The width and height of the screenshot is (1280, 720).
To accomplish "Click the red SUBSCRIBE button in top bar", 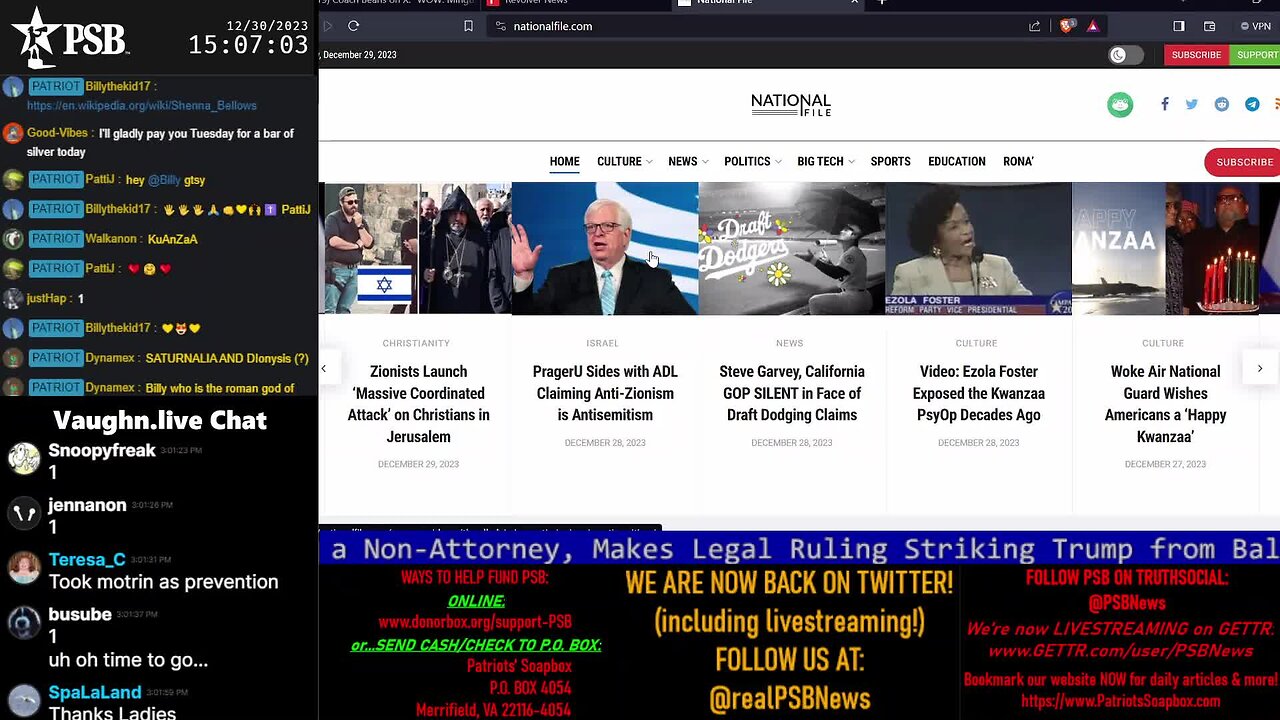I will coord(1196,55).
